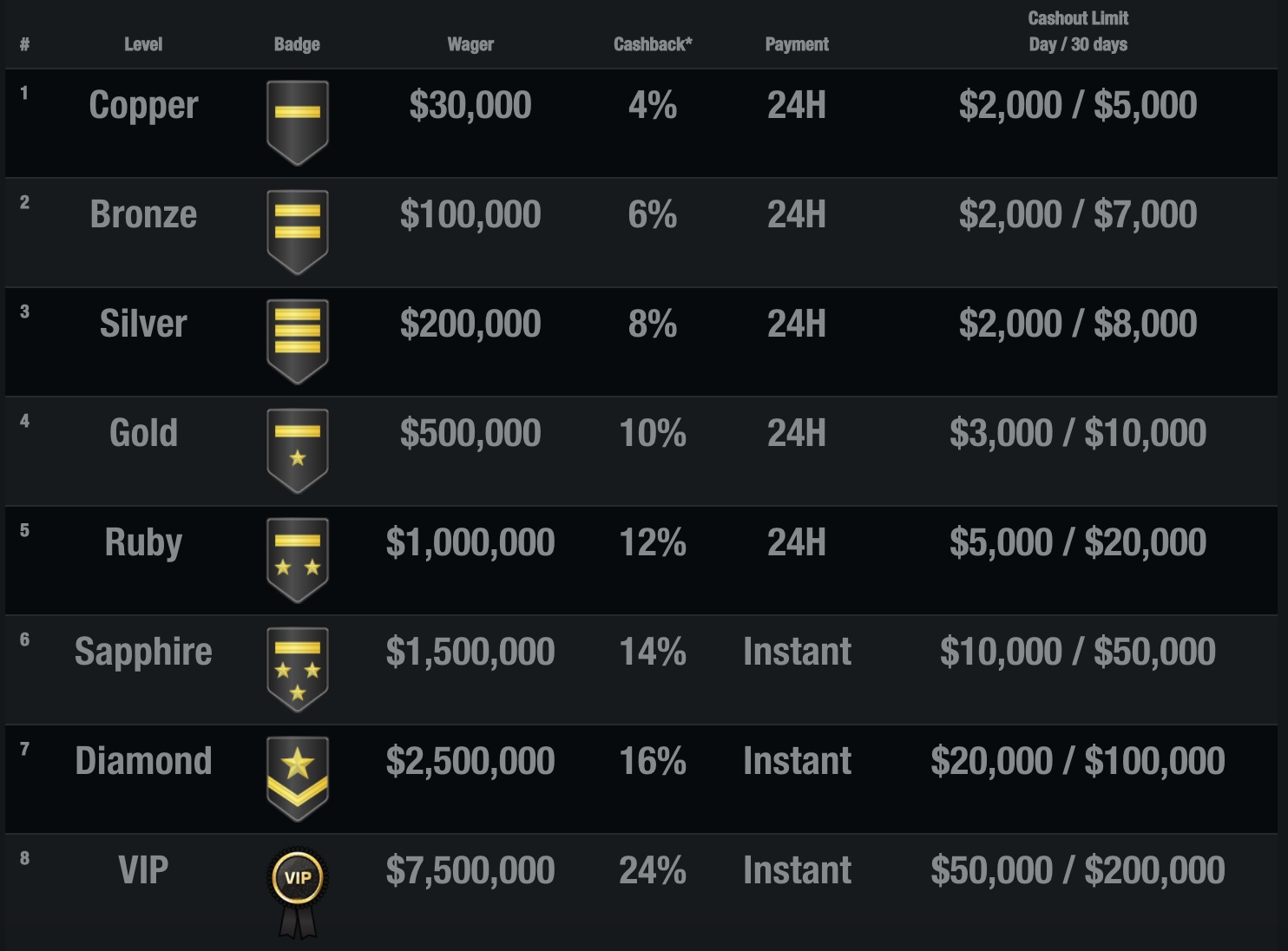Click the Level column header
This screenshot has height=951, width=1288.
click(143, 44)
